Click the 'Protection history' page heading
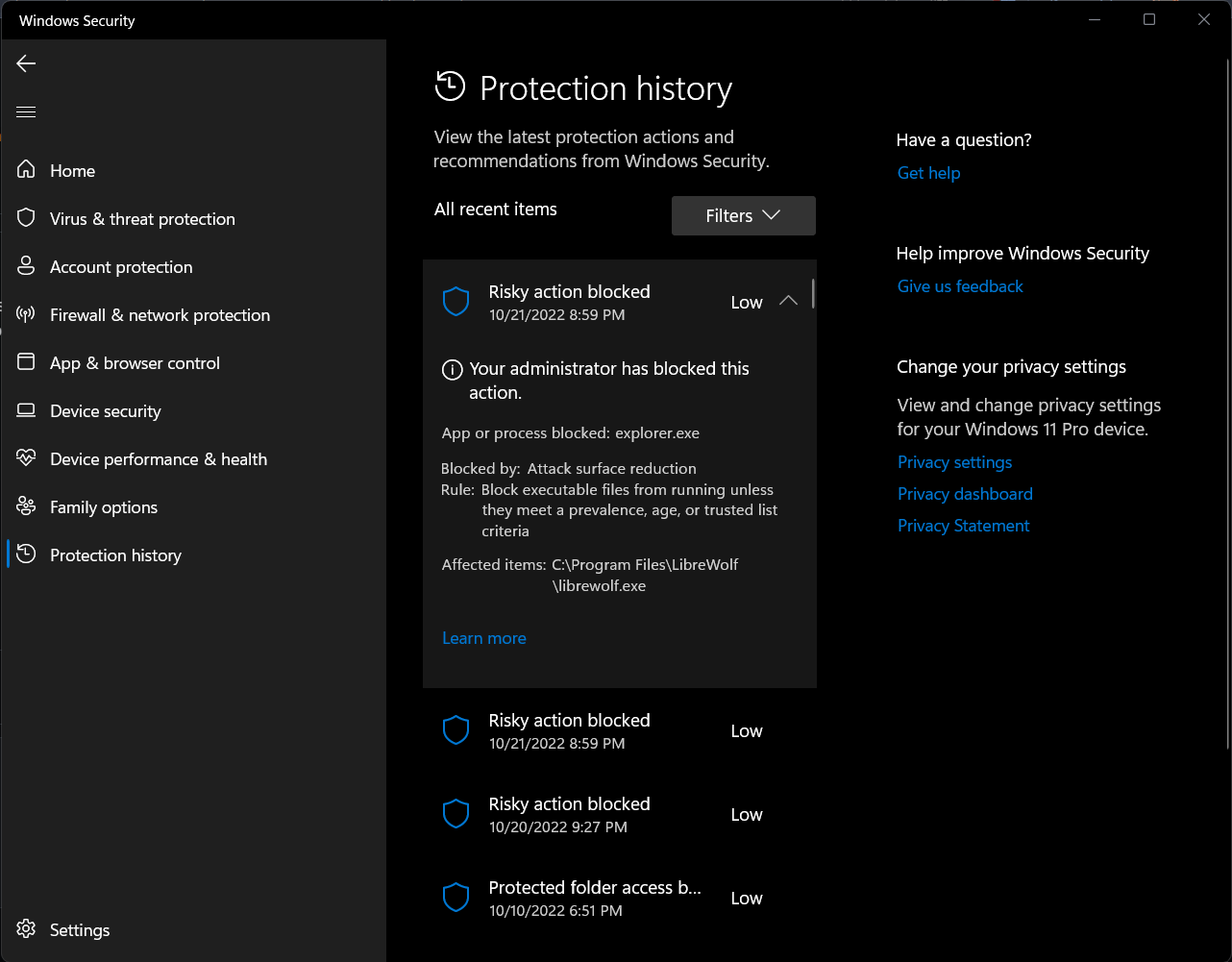Viewport: 1232px width, 962px height. point(605,87)
